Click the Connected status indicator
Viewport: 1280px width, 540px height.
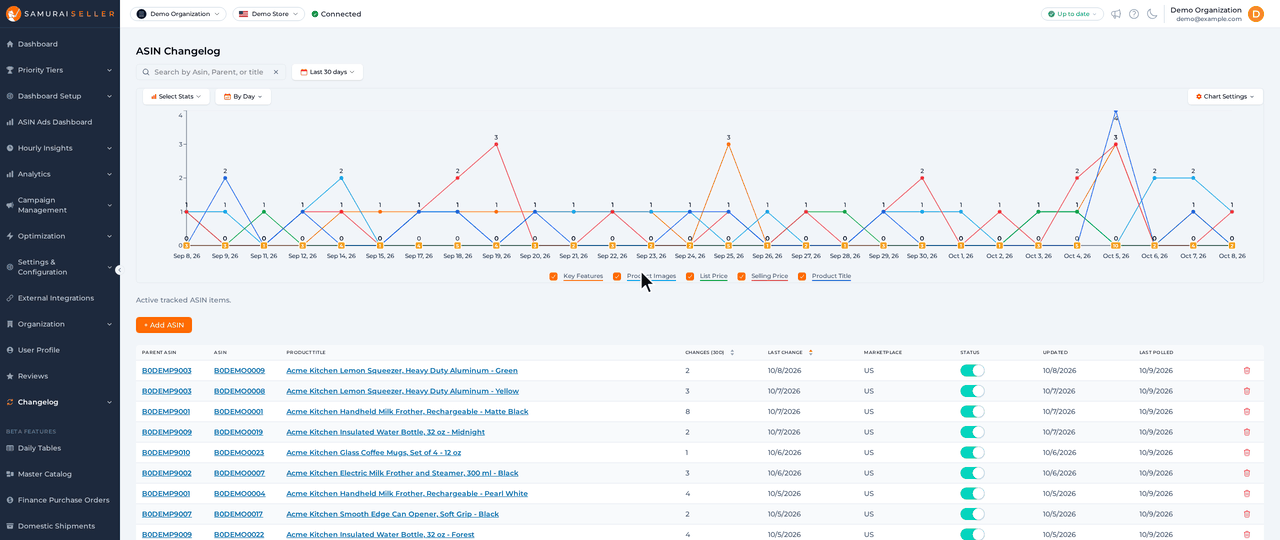tap(336, 14)
